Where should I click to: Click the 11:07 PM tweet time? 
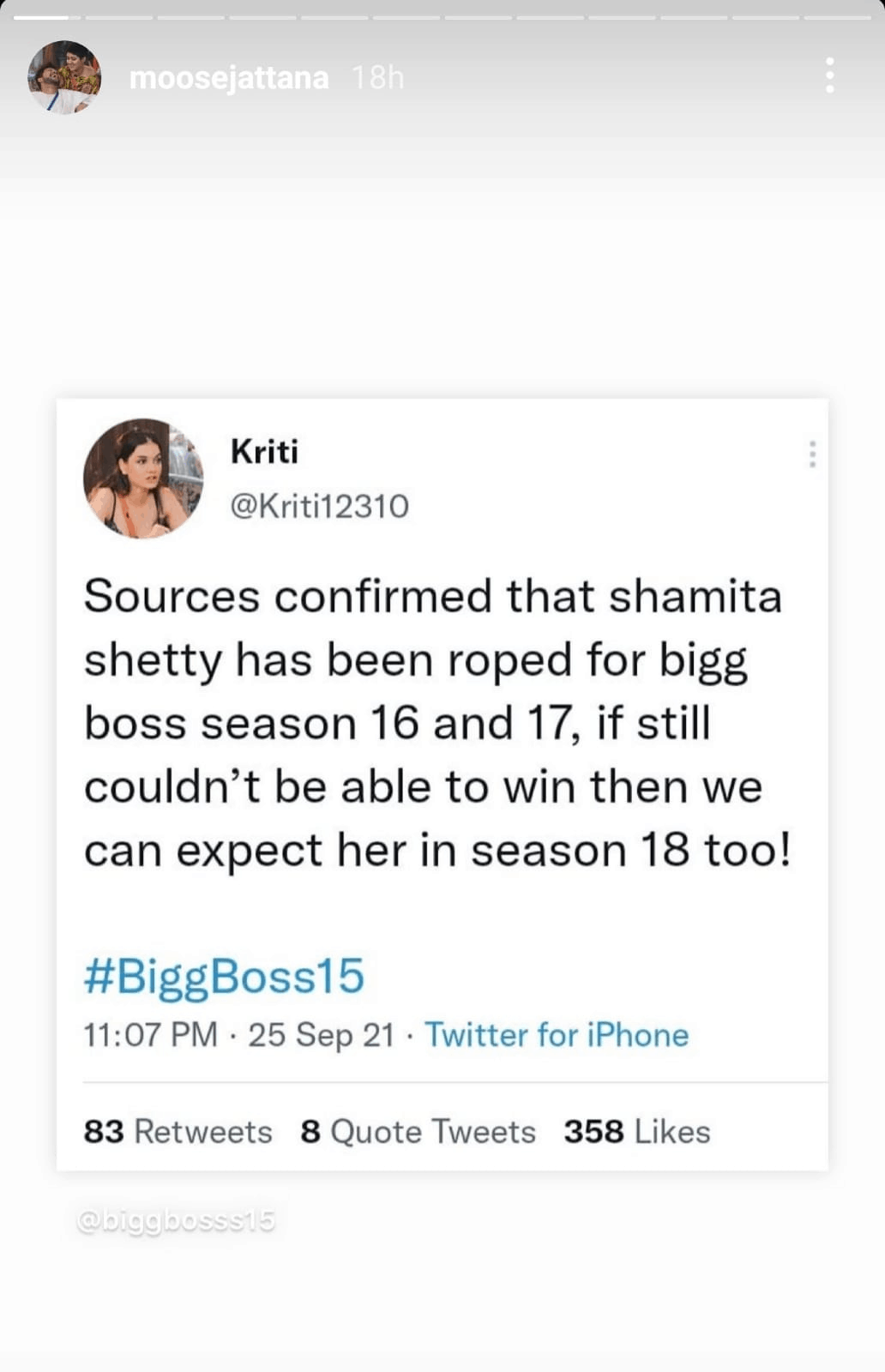click(x=150, y=1035)
